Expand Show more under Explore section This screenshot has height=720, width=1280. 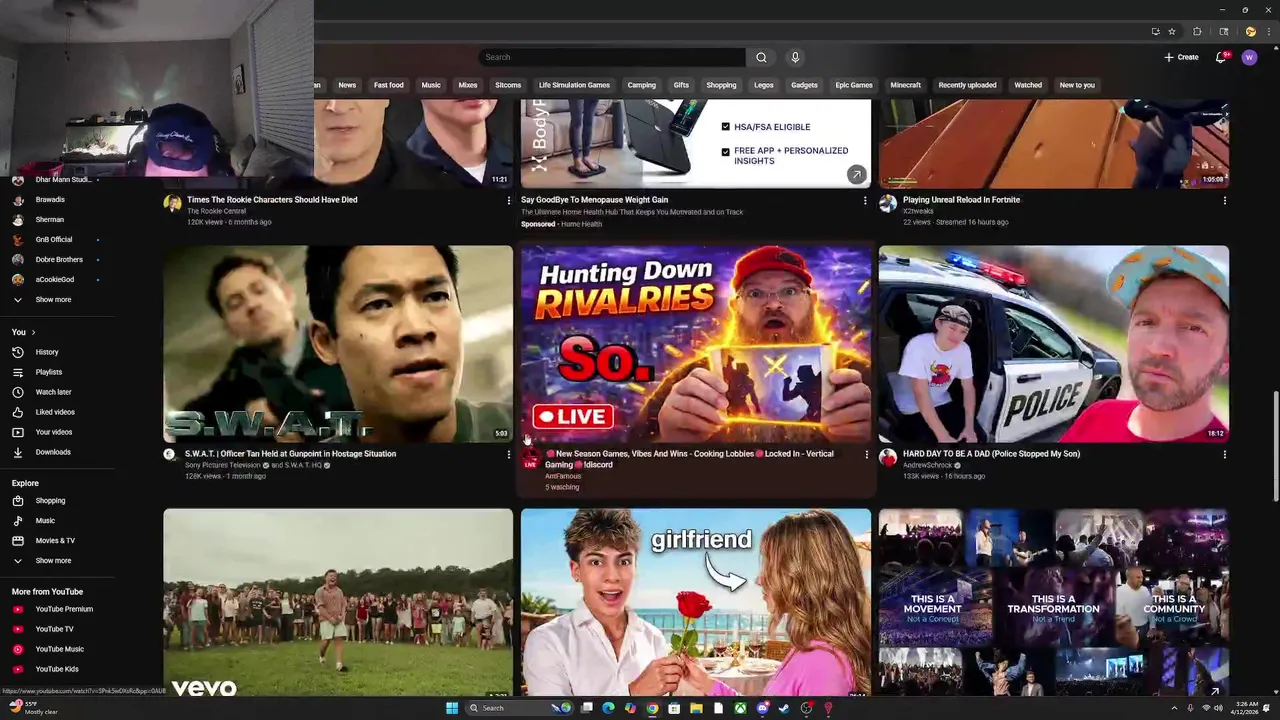coord(53,561)
